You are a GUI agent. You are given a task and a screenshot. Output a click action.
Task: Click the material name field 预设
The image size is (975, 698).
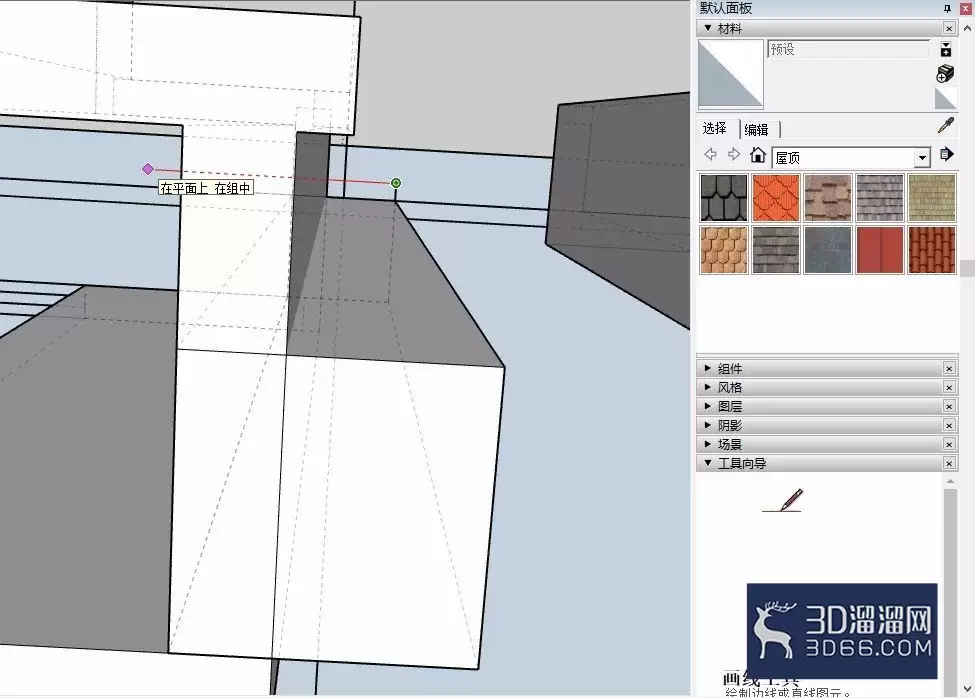(848, 49)
